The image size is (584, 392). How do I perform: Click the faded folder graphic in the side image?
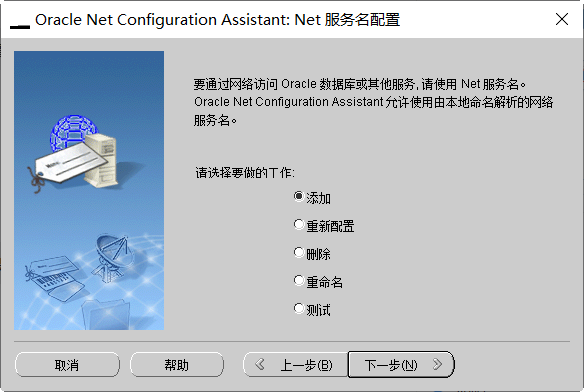coord(105,314)
